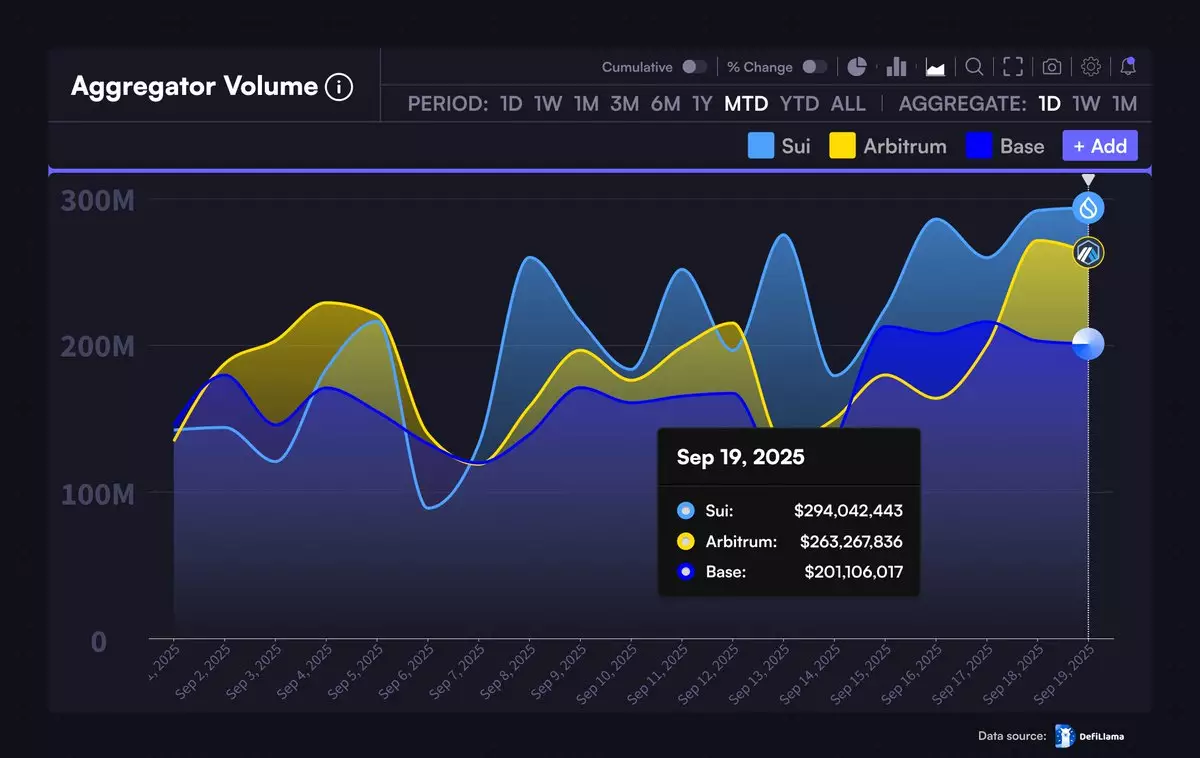Turn on the % Change toggle
This screenshot has width=1200, height=758.
pyautogui.click(x=815, y=67)
